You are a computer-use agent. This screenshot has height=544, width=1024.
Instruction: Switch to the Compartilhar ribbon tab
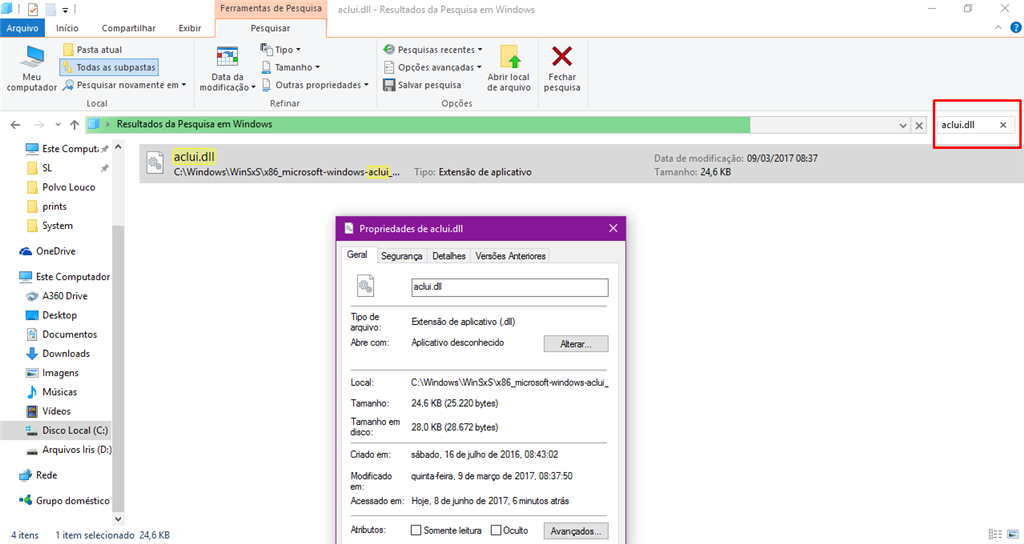click(129, 28)
